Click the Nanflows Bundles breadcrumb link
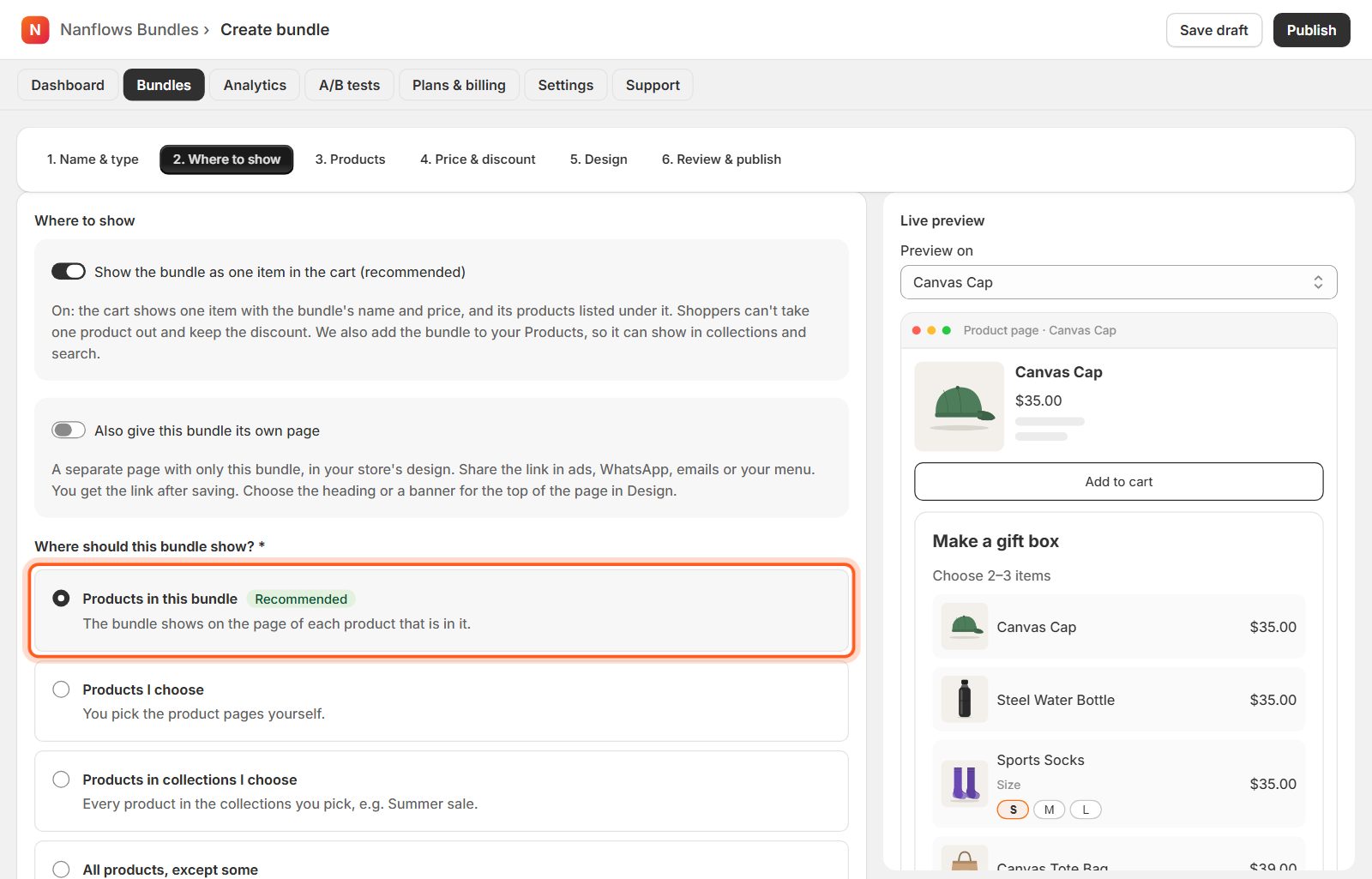This screenshot has width=1372, height=879. tap(129, 30)
